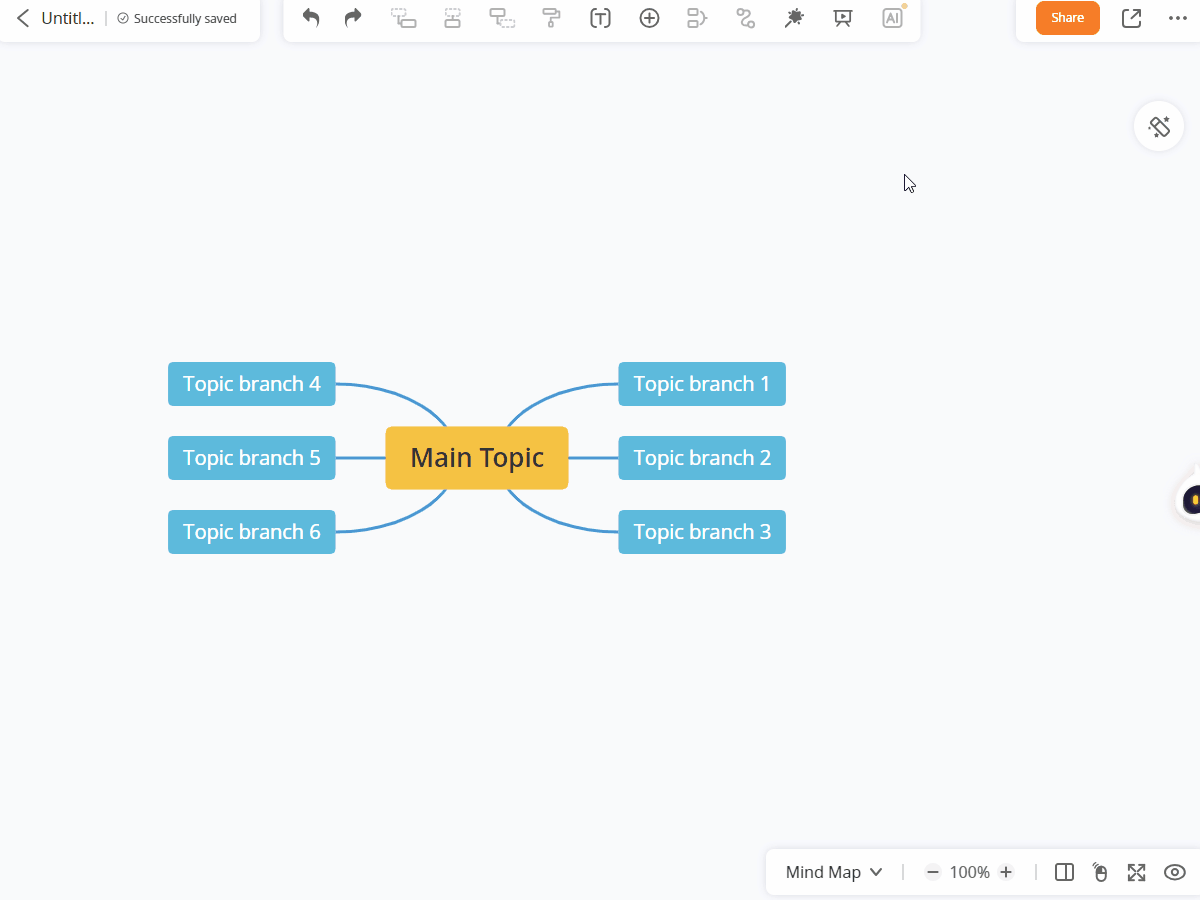Click the Share button
This screenshot has height=900, width=1200.
[1067, 18]
